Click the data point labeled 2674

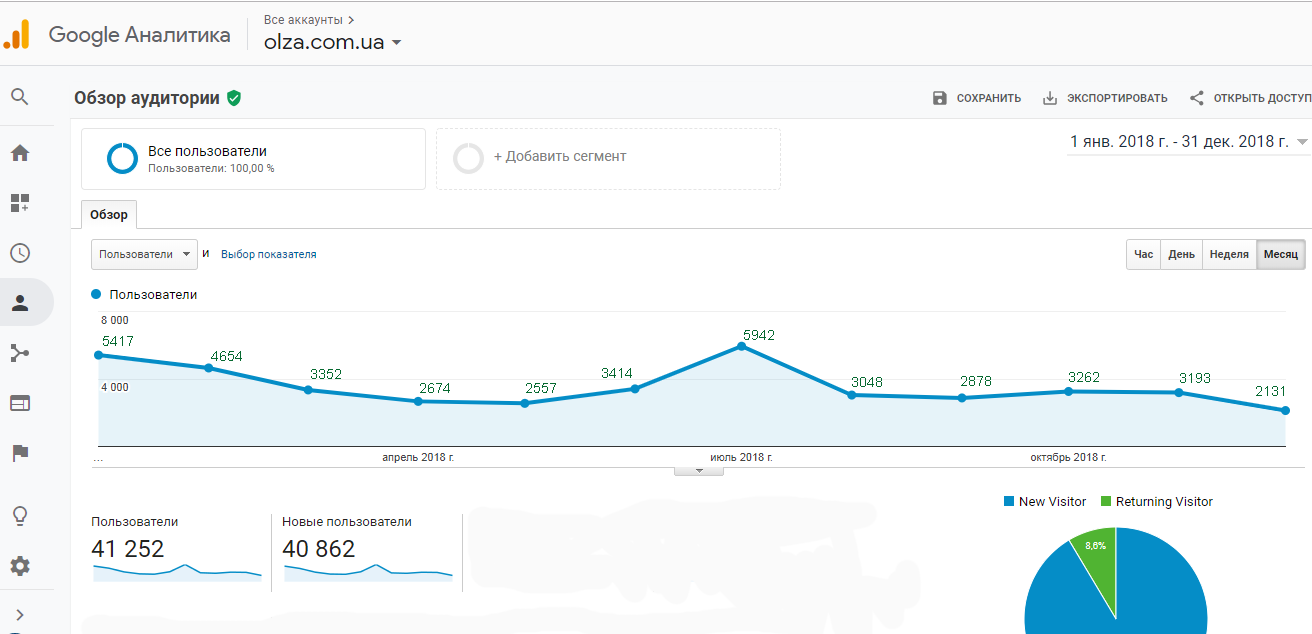coord(418,401)
